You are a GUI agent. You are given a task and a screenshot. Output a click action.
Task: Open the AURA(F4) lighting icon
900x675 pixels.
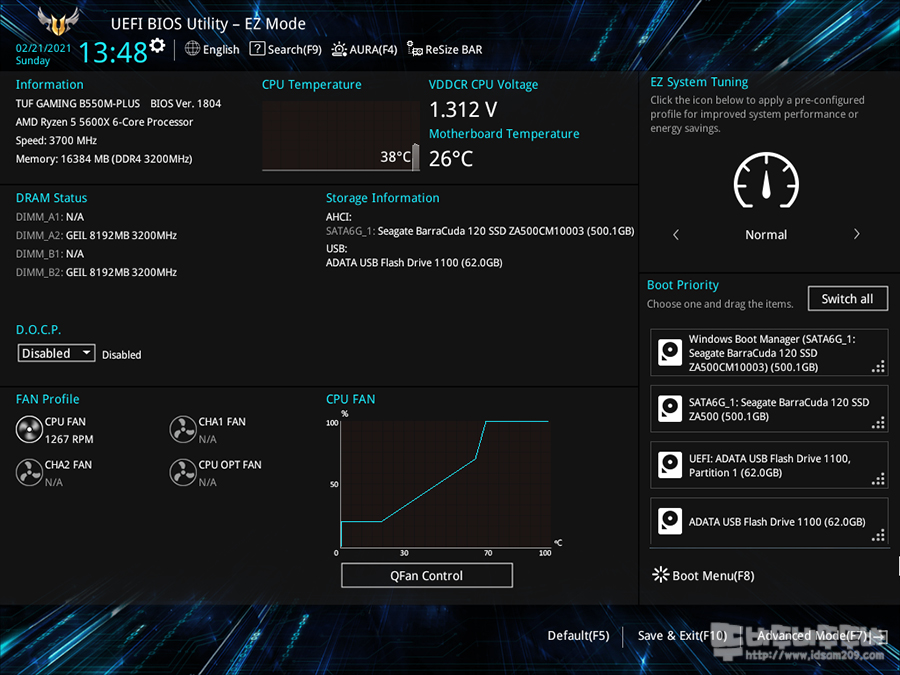339,49
